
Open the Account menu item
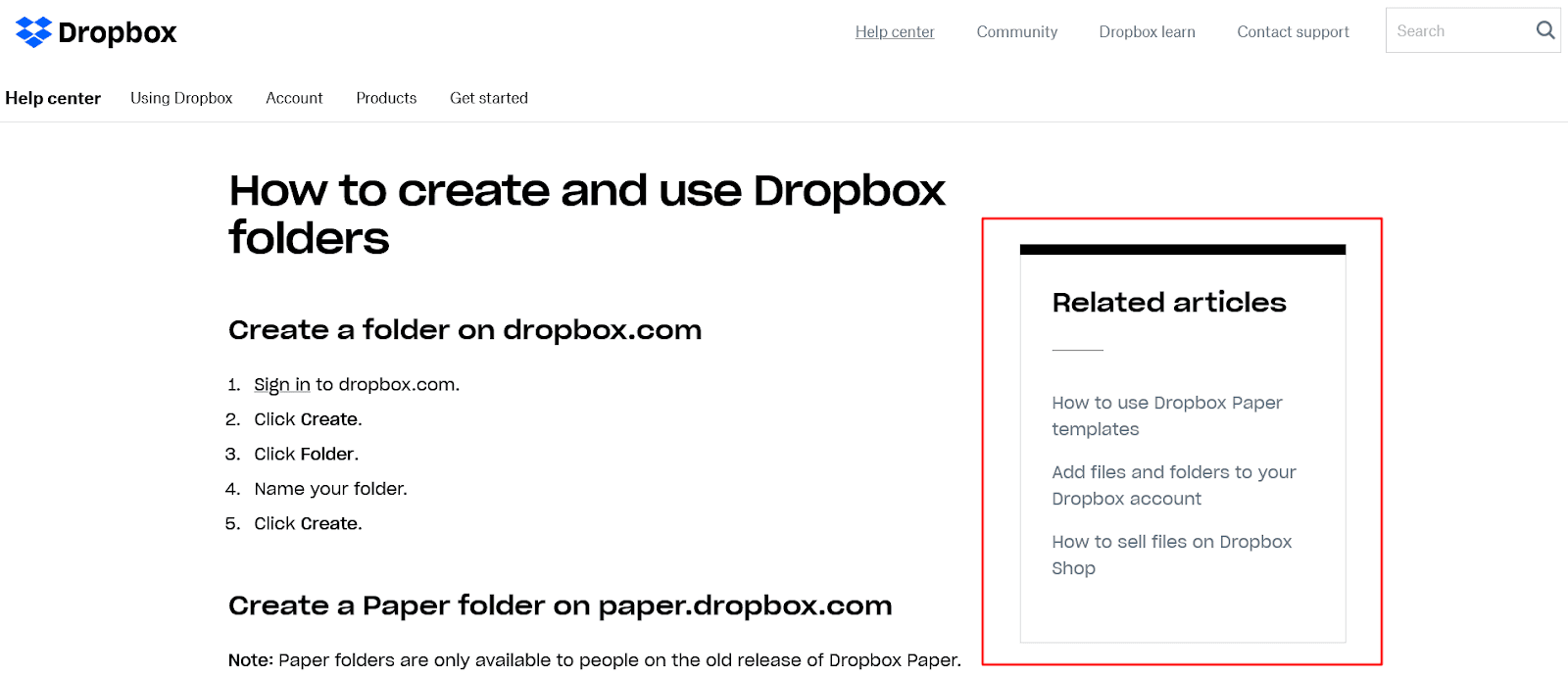pyautogui.click(x=294, y=98)
